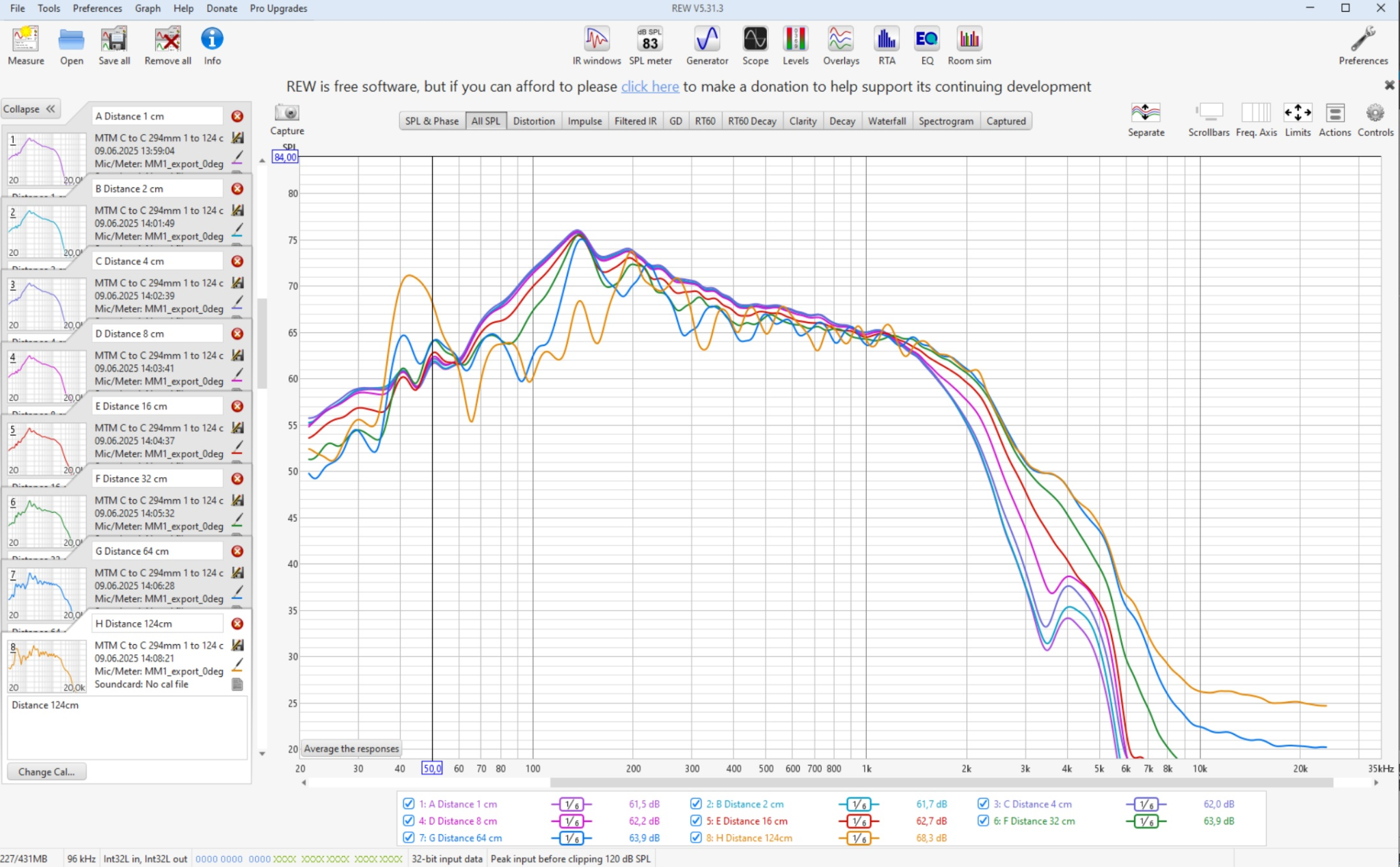Open smoothing selector for B Distance 2 cm
This screenshot has height=867, width=1400.
(859, 804)
